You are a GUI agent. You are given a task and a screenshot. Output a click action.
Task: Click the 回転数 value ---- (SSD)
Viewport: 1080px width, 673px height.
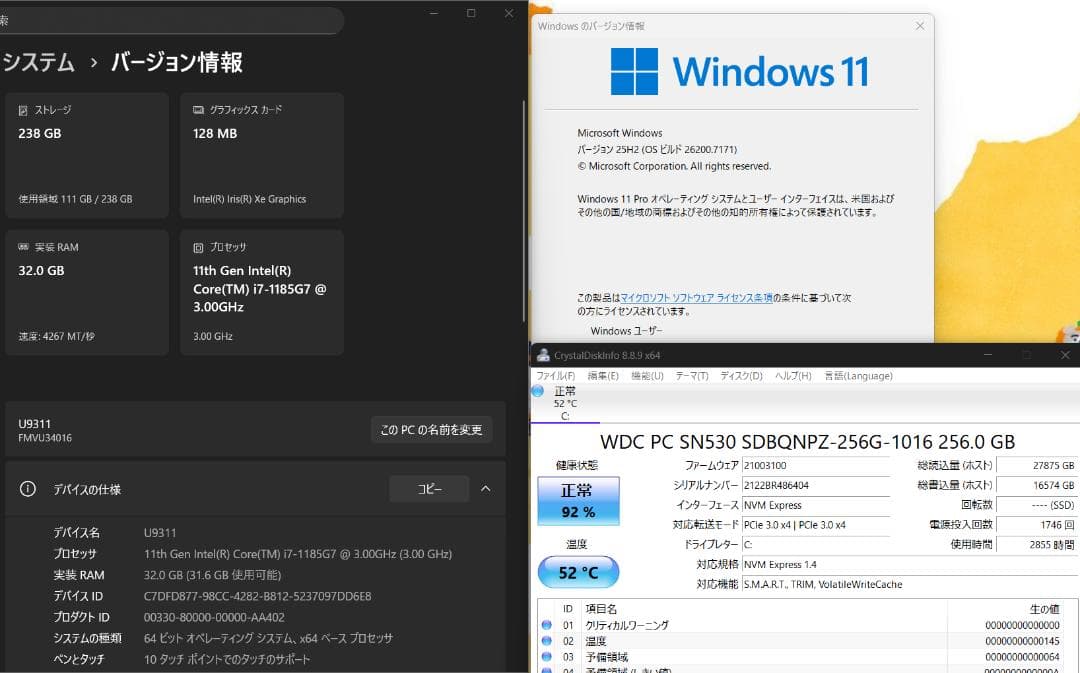click(1037, 505)
